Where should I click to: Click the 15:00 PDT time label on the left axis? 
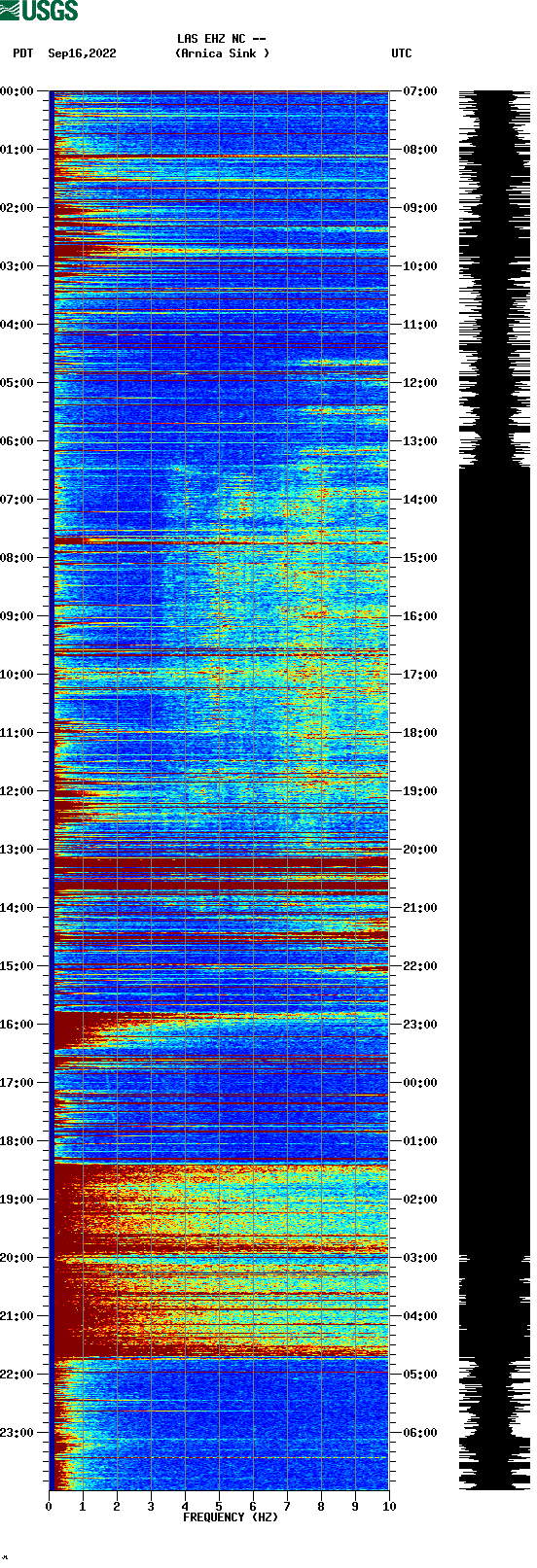[x=17, y=966]
